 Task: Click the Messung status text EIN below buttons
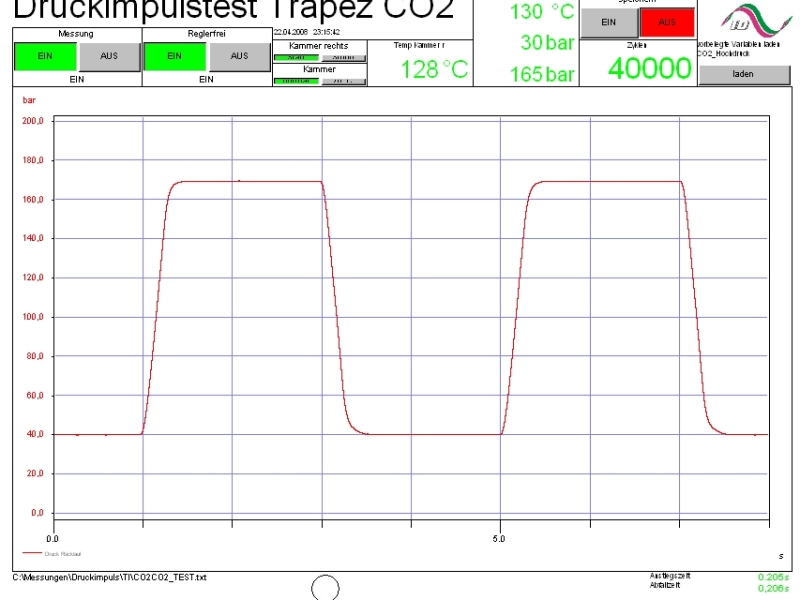pos(77,79)
